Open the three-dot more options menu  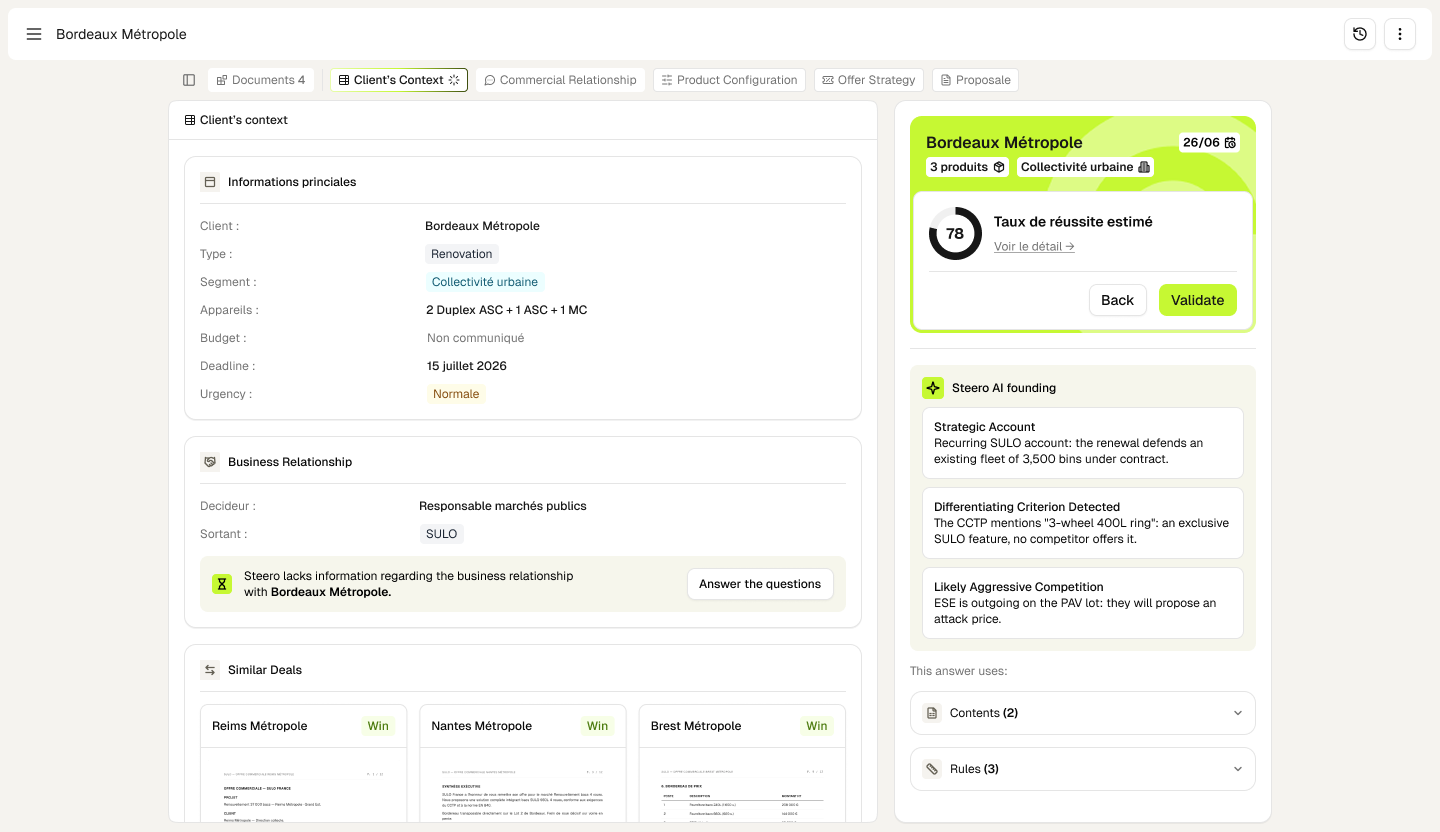pyautogui.click(x=1400, y=34)
